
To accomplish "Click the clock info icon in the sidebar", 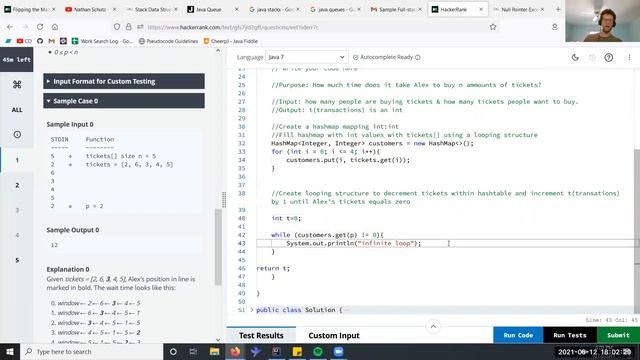I will (x=17, y=134).
